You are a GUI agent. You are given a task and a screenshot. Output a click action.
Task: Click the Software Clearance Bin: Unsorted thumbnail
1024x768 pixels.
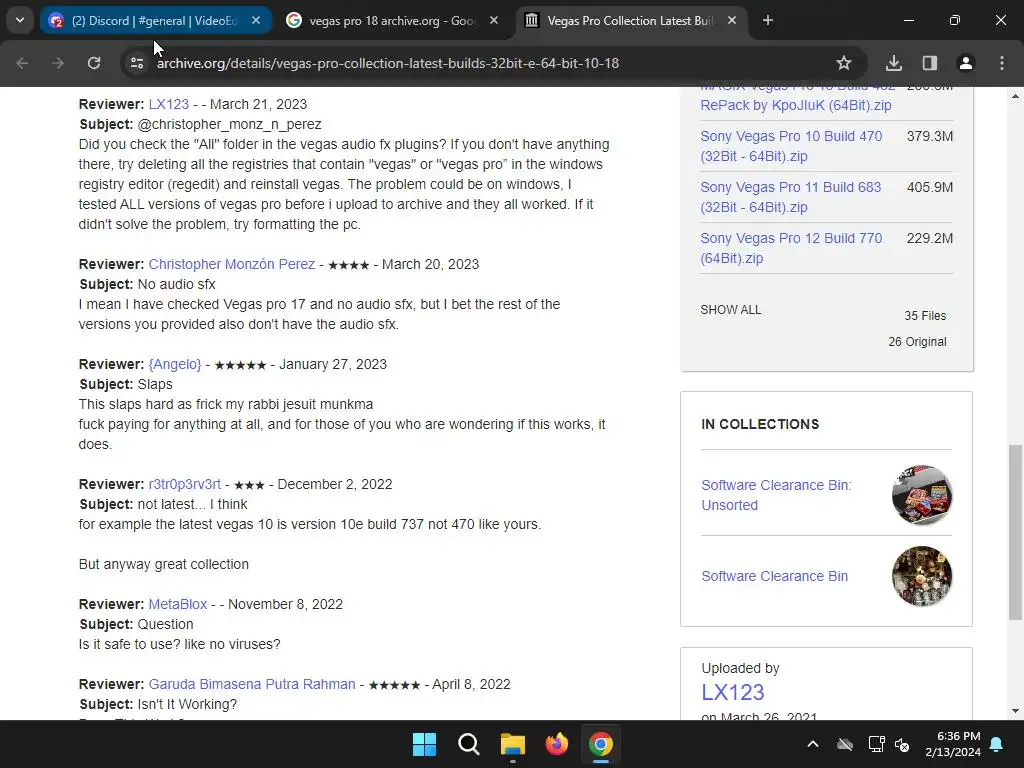(x=921, y=494)
